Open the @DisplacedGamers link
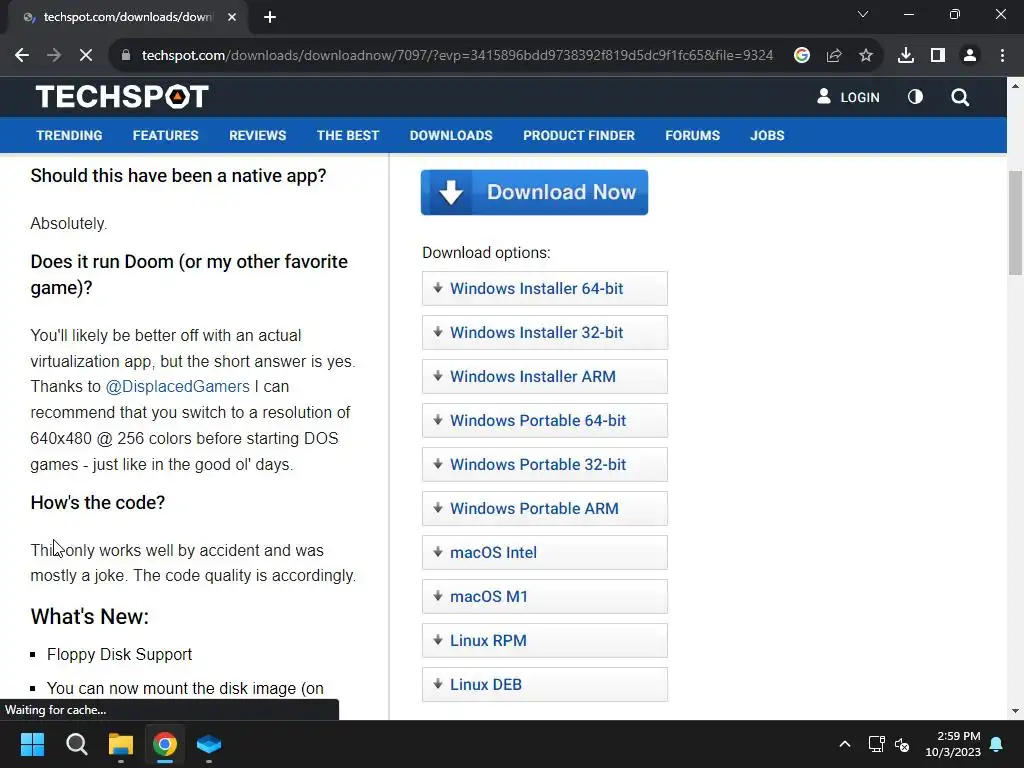Viewport: 1024px width, 768px height. click(x=178, y=387)
